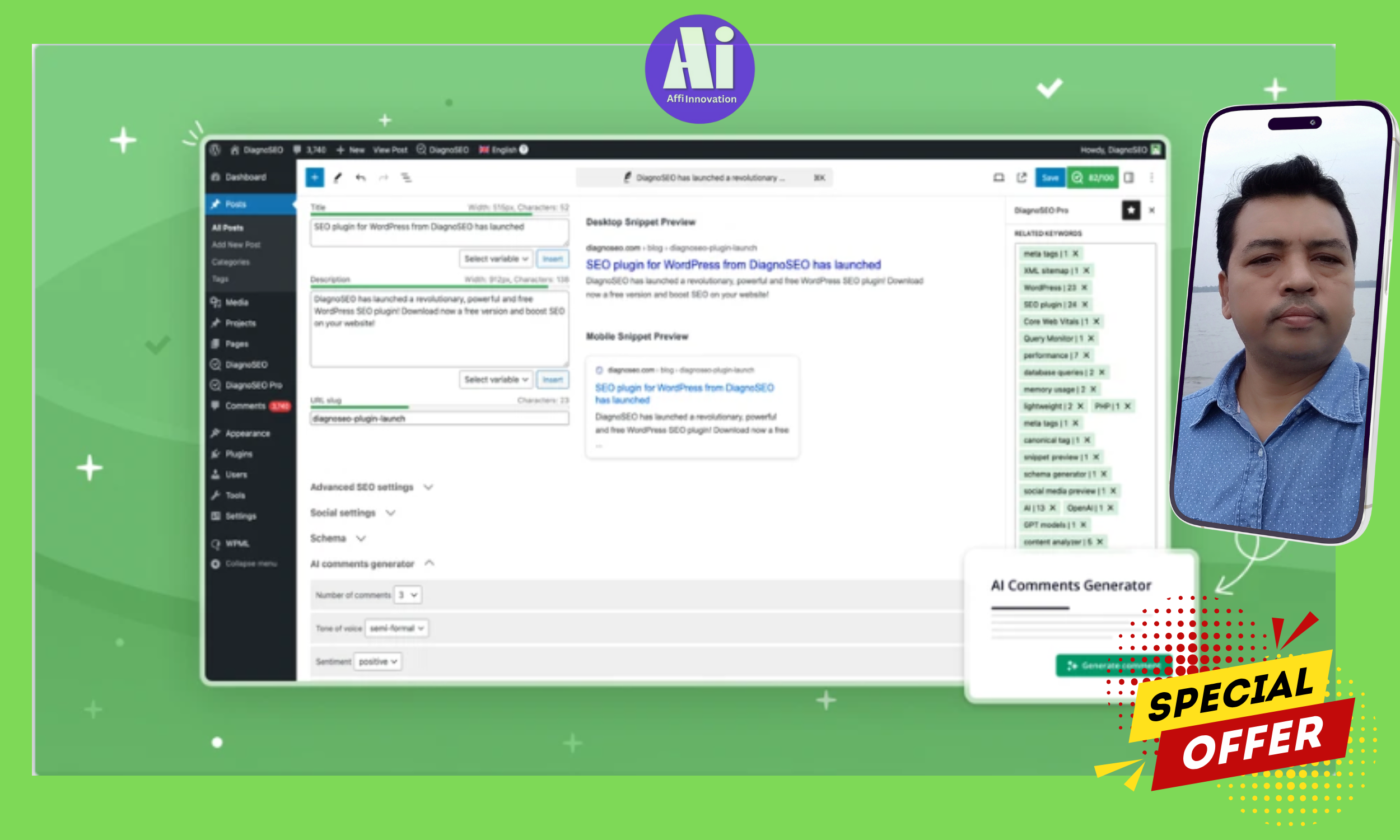Click View Post in the admin bar
Screen dimensions: 1400x840
(x=390, y=150)
